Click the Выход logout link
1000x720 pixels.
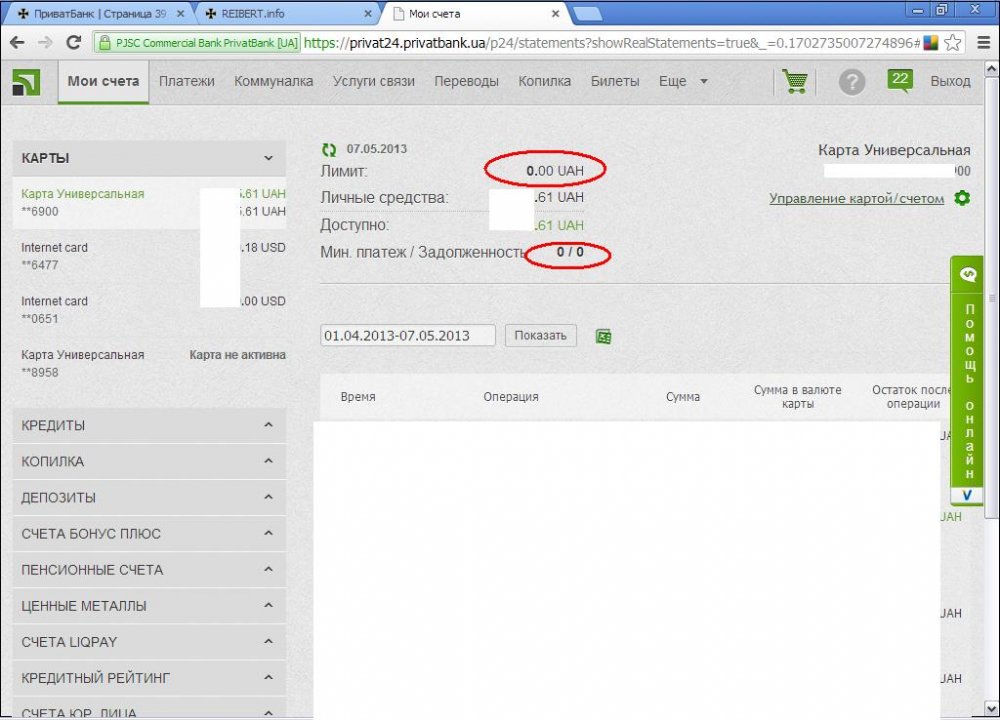(950, 82)
